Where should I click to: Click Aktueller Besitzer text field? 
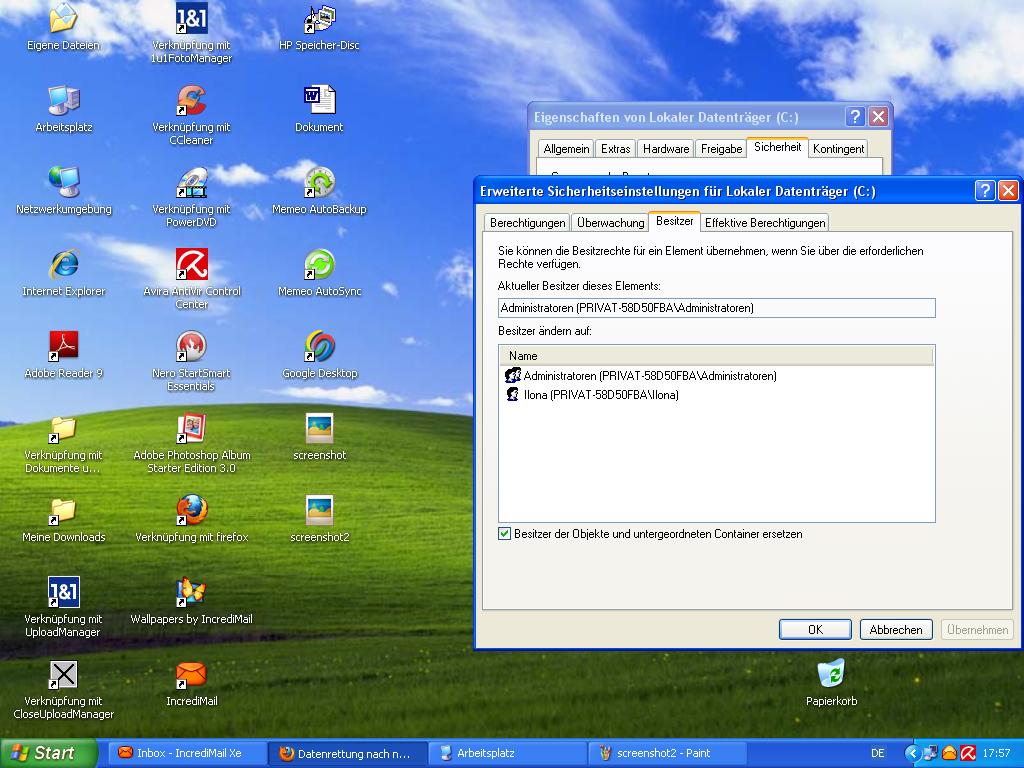(716, 308)
